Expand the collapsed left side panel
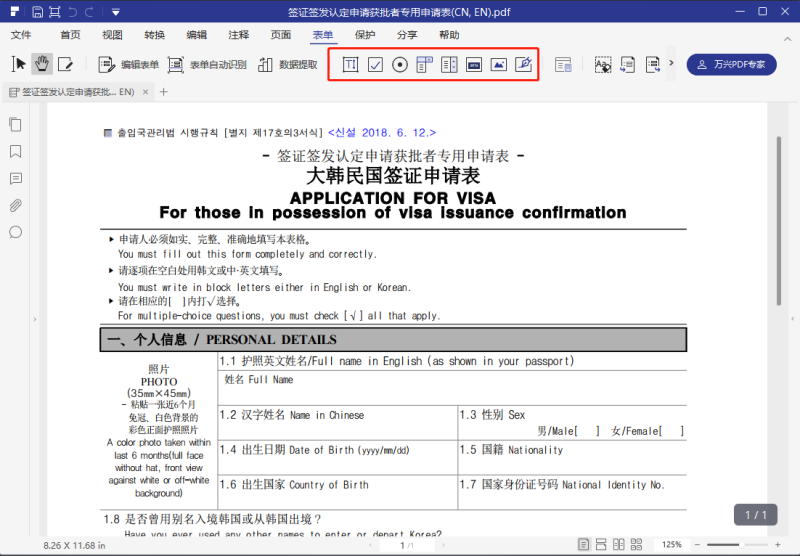 (35, 320)
